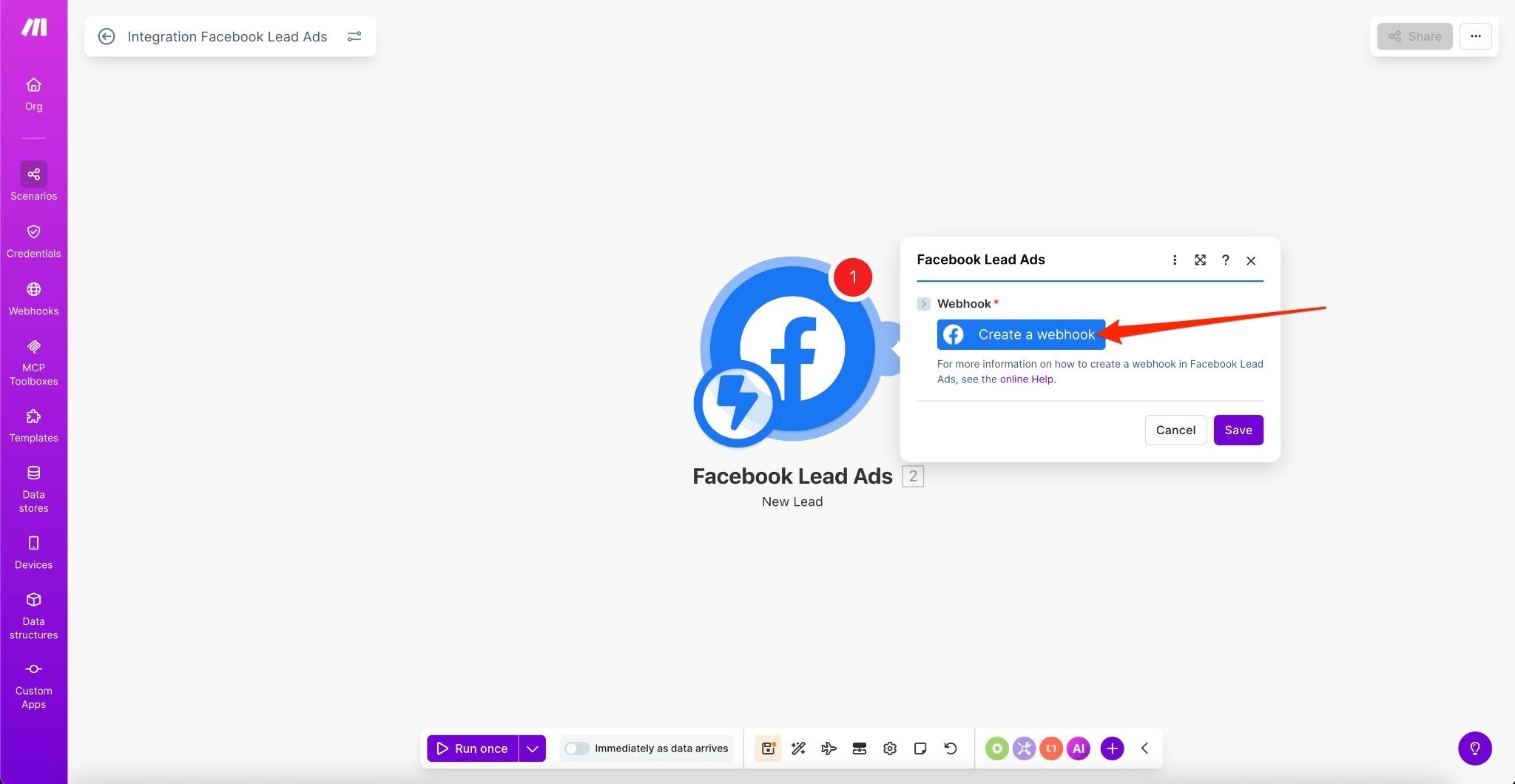Click the auto-align magic wand icon
1515x784 pixels.
(x=798, y=748)
